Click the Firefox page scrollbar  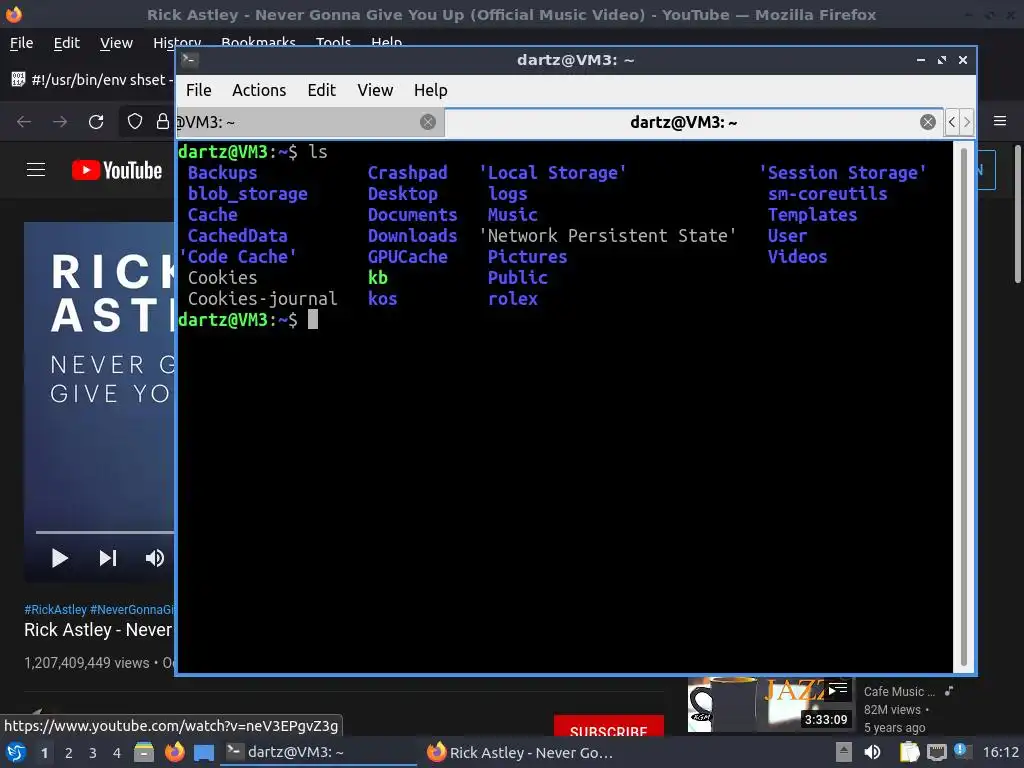[1017, 216]
